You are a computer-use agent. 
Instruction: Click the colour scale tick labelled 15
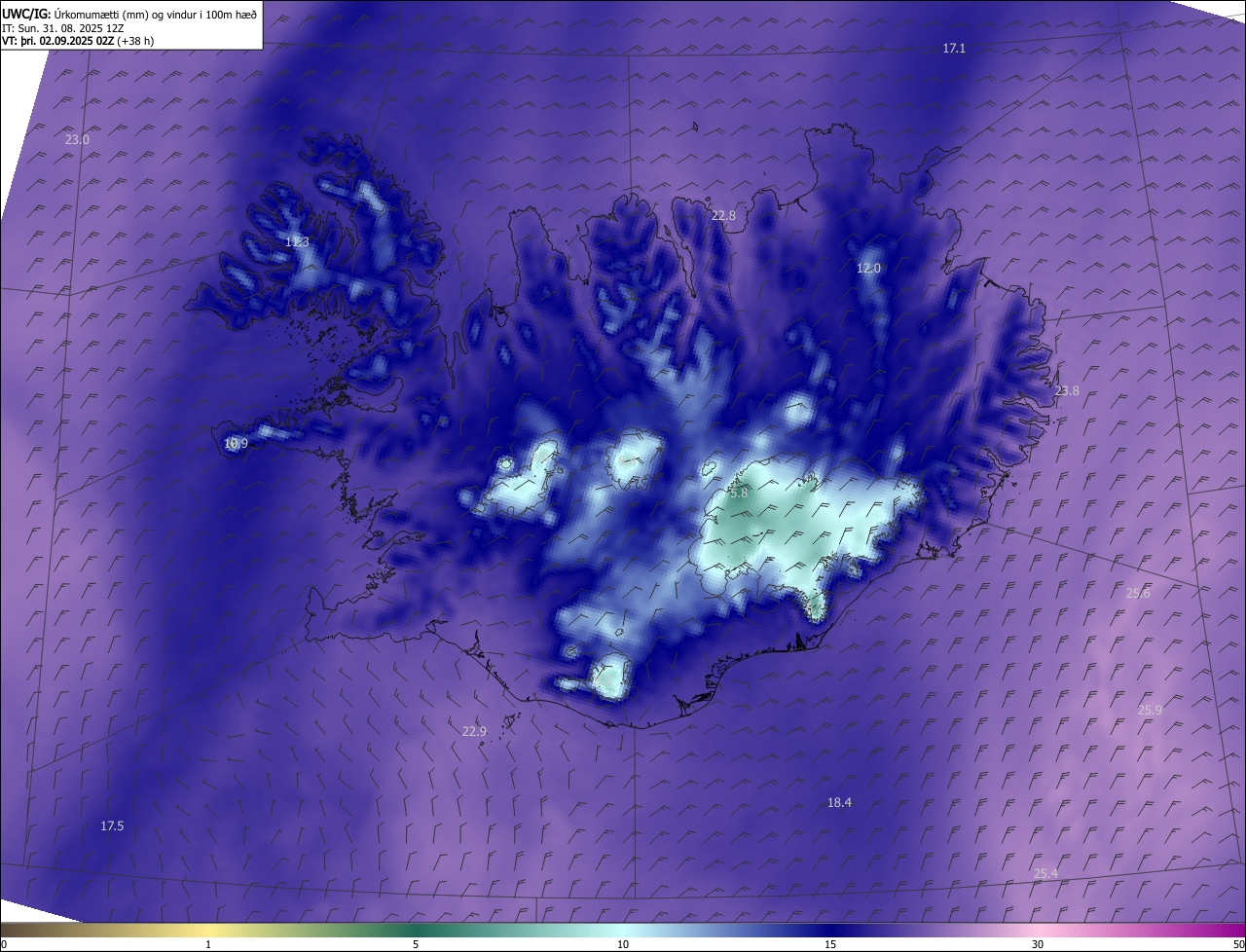(x=830, y=944)
